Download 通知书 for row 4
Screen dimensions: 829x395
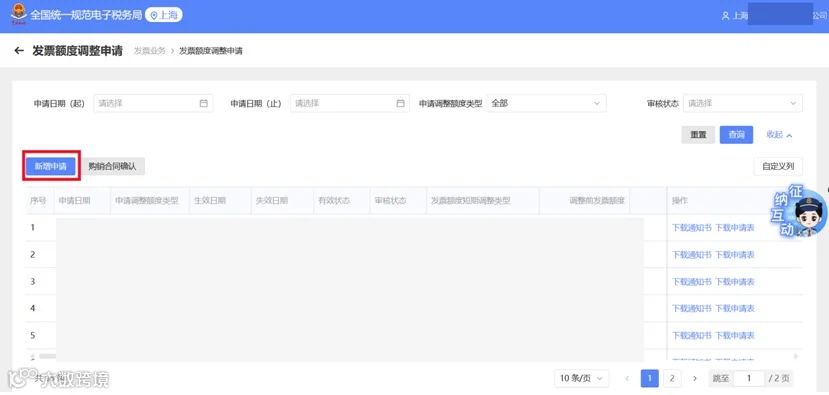(692, 308)
